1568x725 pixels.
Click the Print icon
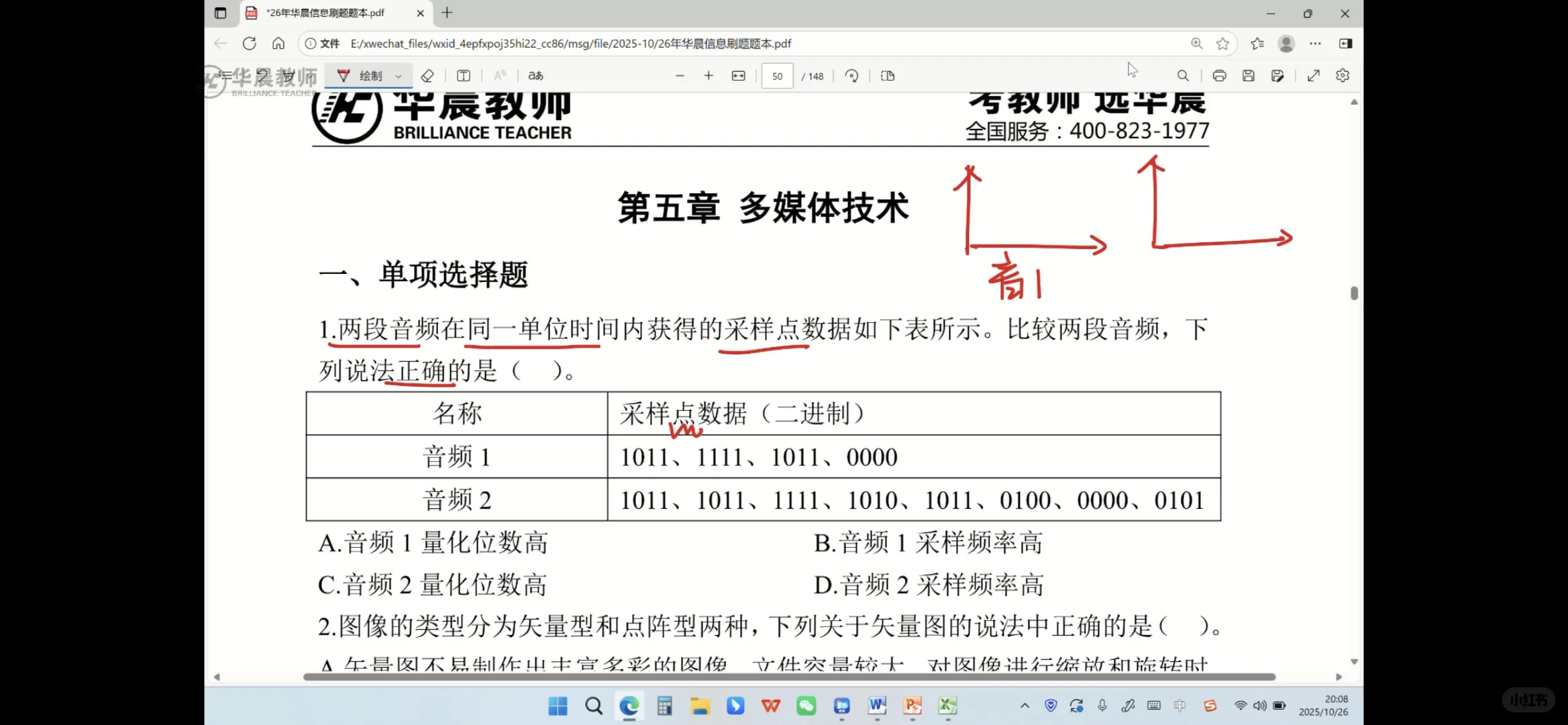coord(1219,76)
